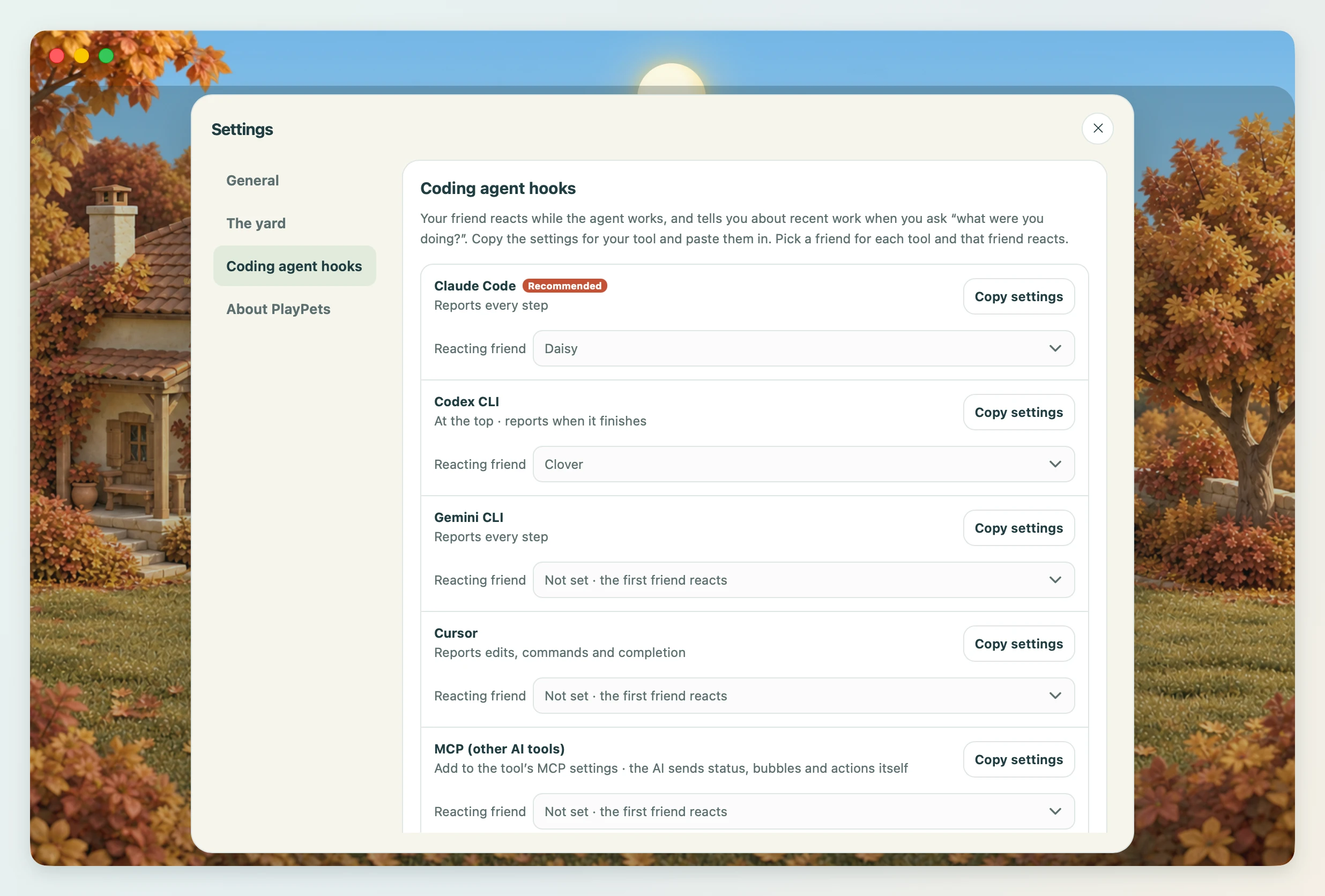This screenshot has width=1325, height=896.
Task: Click the Codex CLI heading
Action: 466,402
